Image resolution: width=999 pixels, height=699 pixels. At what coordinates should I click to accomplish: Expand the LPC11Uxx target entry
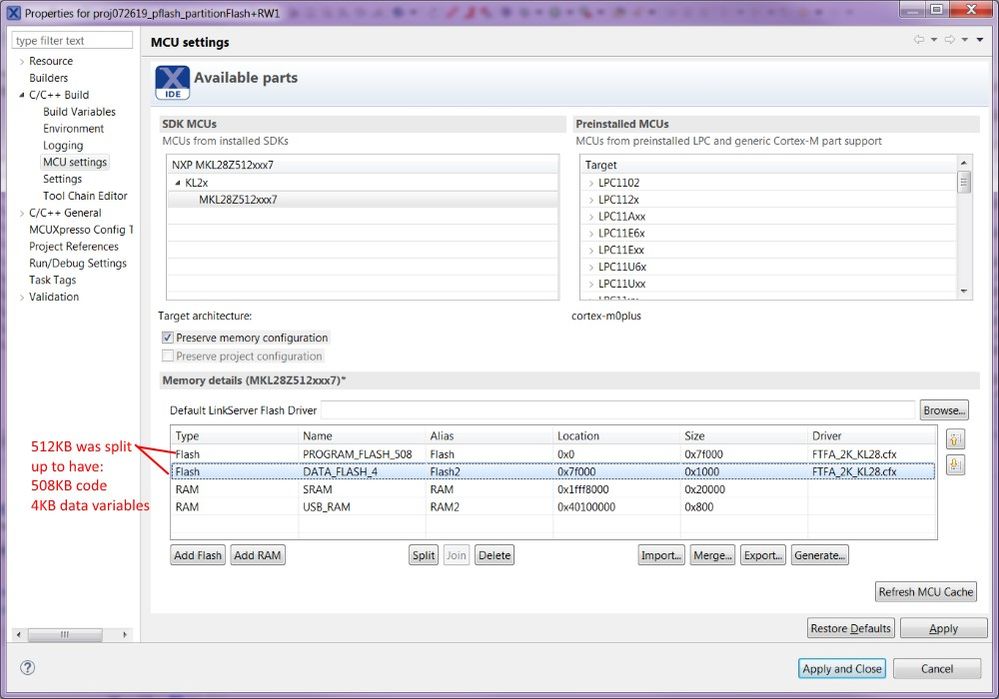pos(591,284)
